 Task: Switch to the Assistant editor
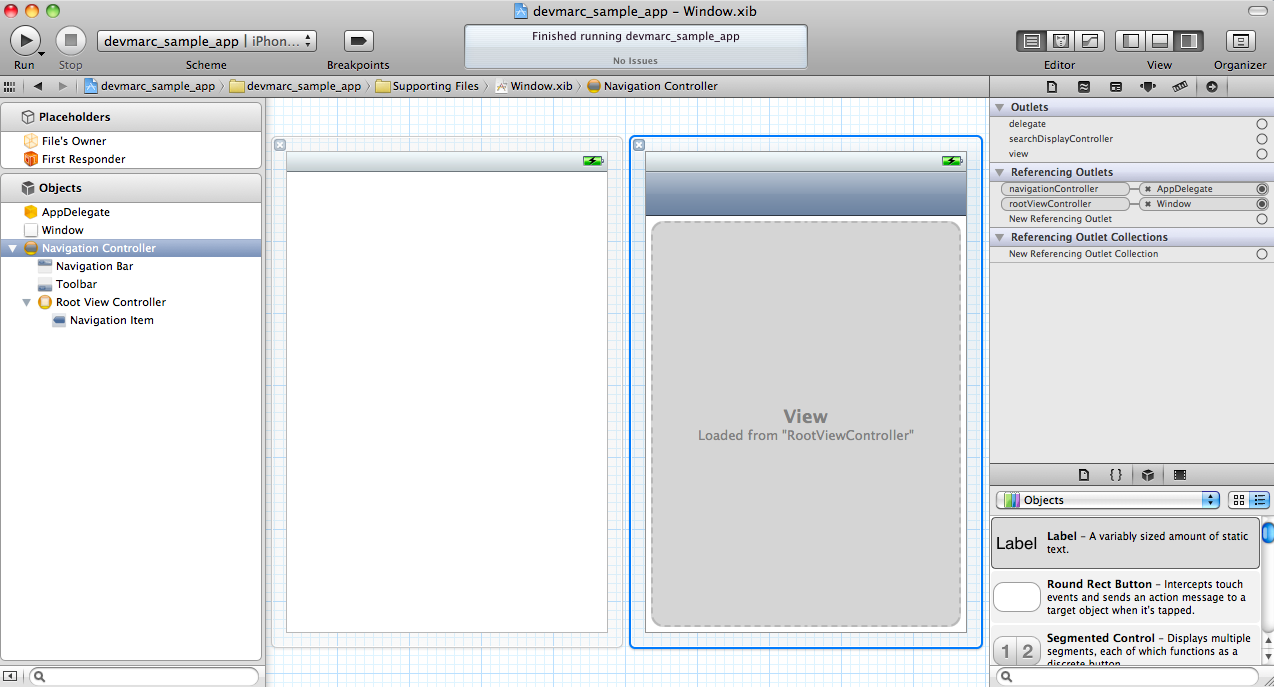(1060, 40)
